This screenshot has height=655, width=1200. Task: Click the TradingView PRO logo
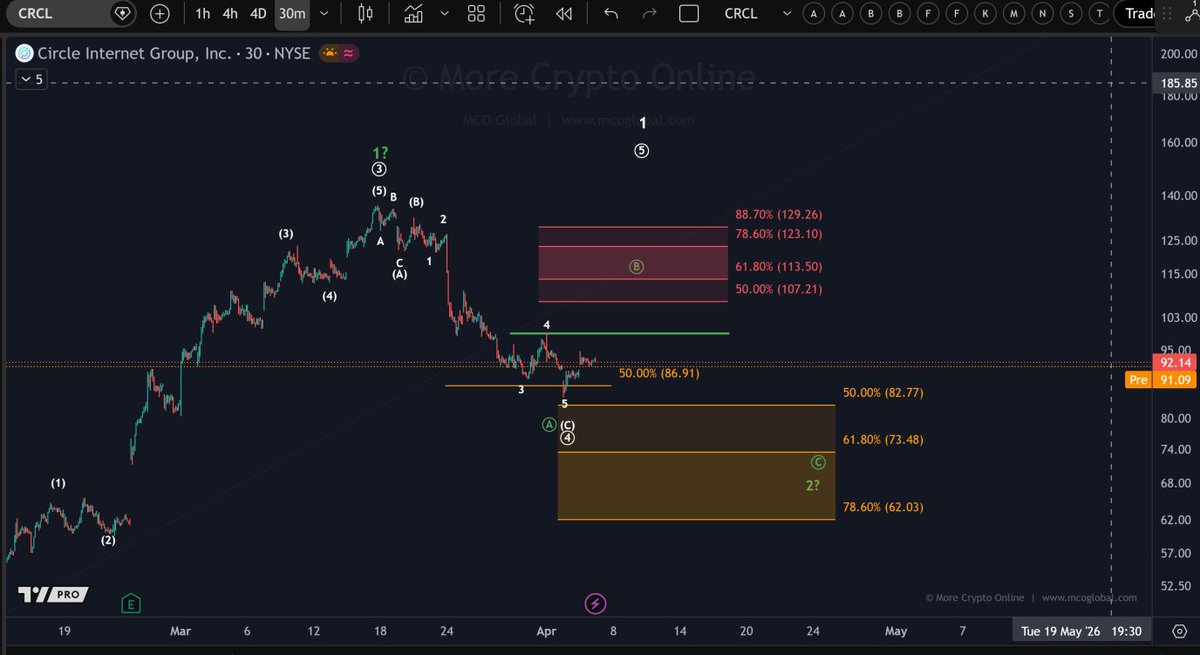52,595
